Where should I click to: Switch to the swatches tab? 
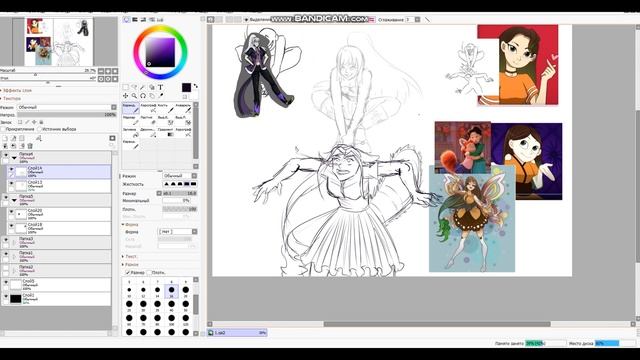pyautogui.click(x=160, y=19)
